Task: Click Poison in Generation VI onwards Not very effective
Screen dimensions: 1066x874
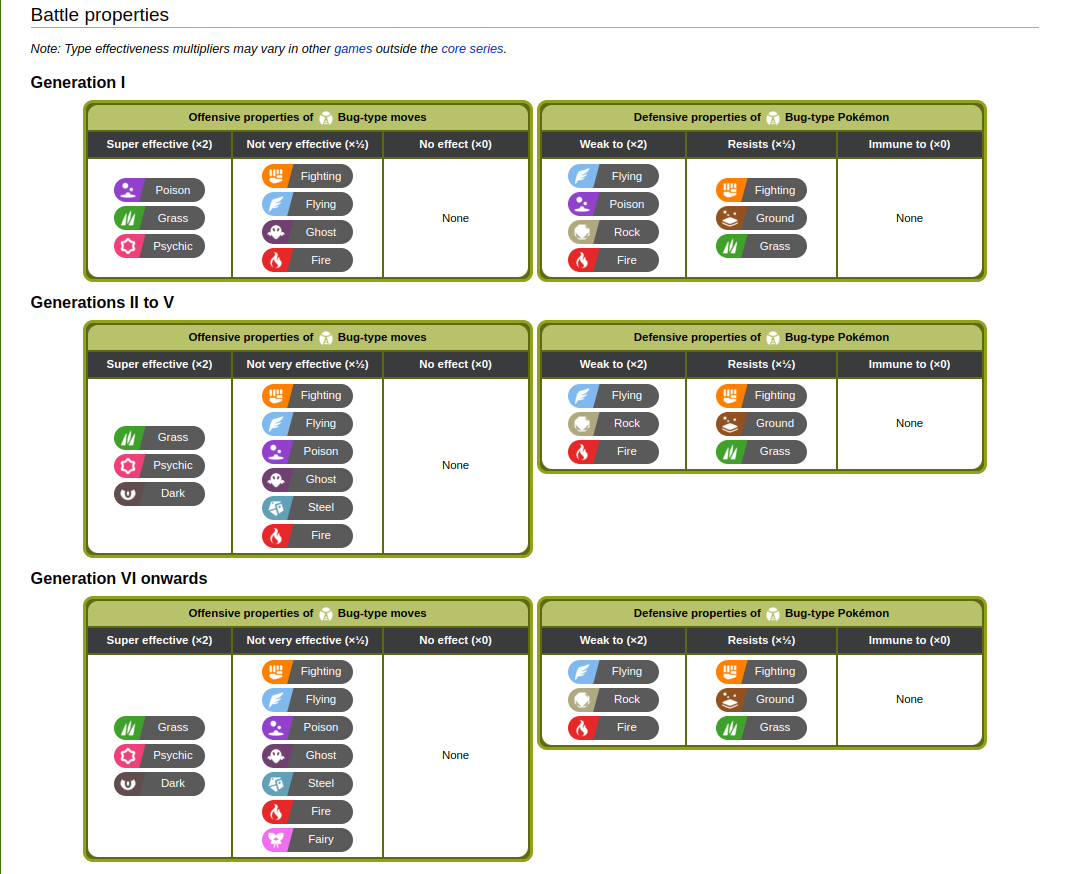Action: pyautogui.click(x=307, y=727)
